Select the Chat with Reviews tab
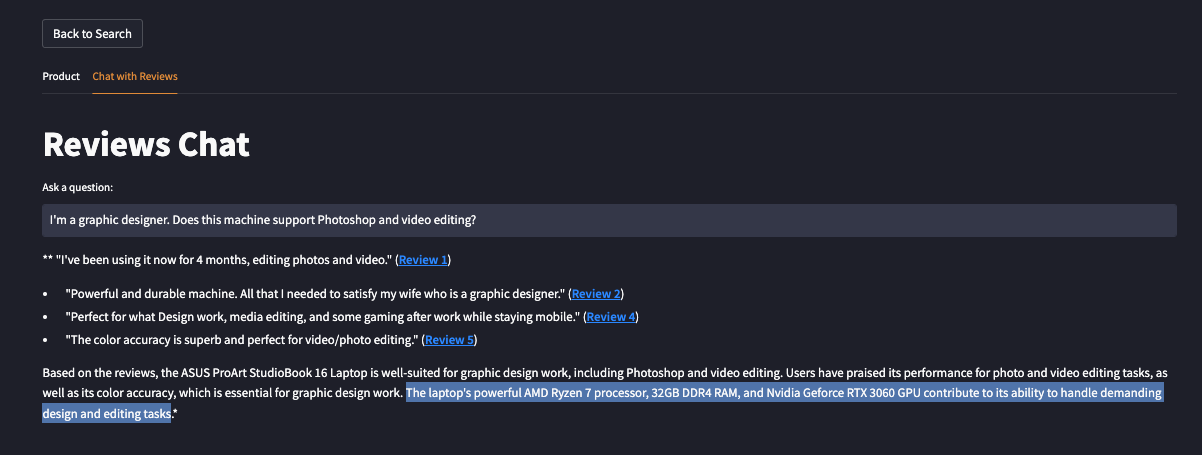 135,76
